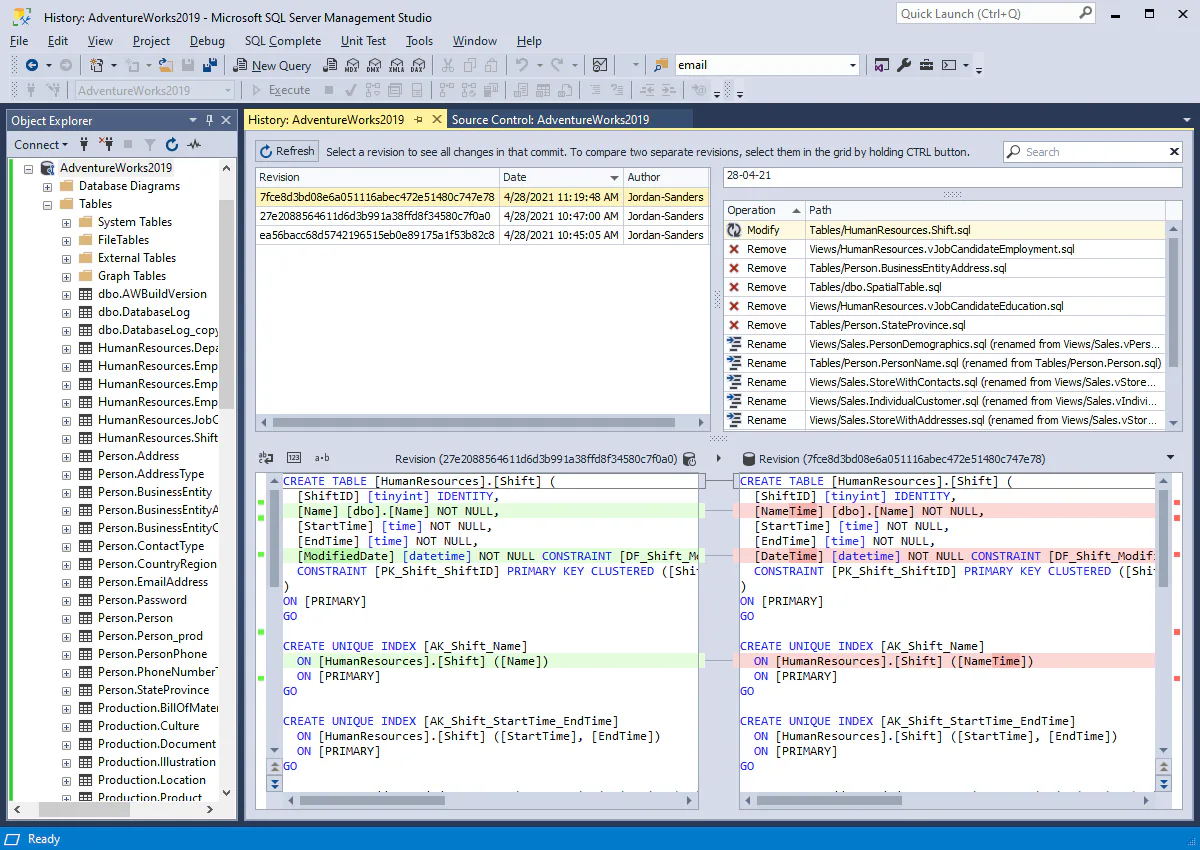Image resolution: width=1200 pixels, height=850 pixels.
Task: Click the Quick Launch search magnifier icon
Action: 1086,14
